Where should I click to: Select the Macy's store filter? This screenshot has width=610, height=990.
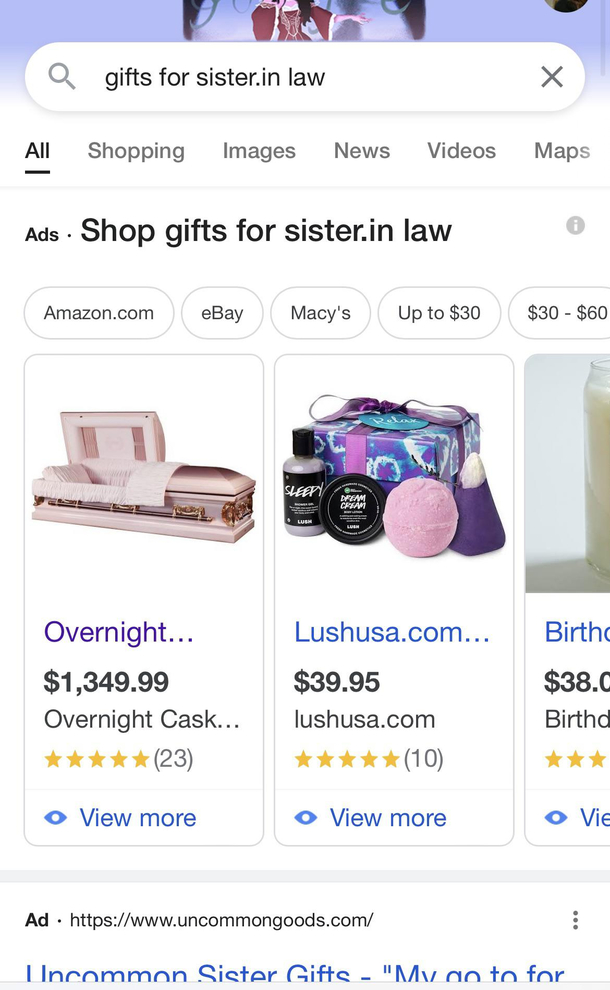click(320, 313)
